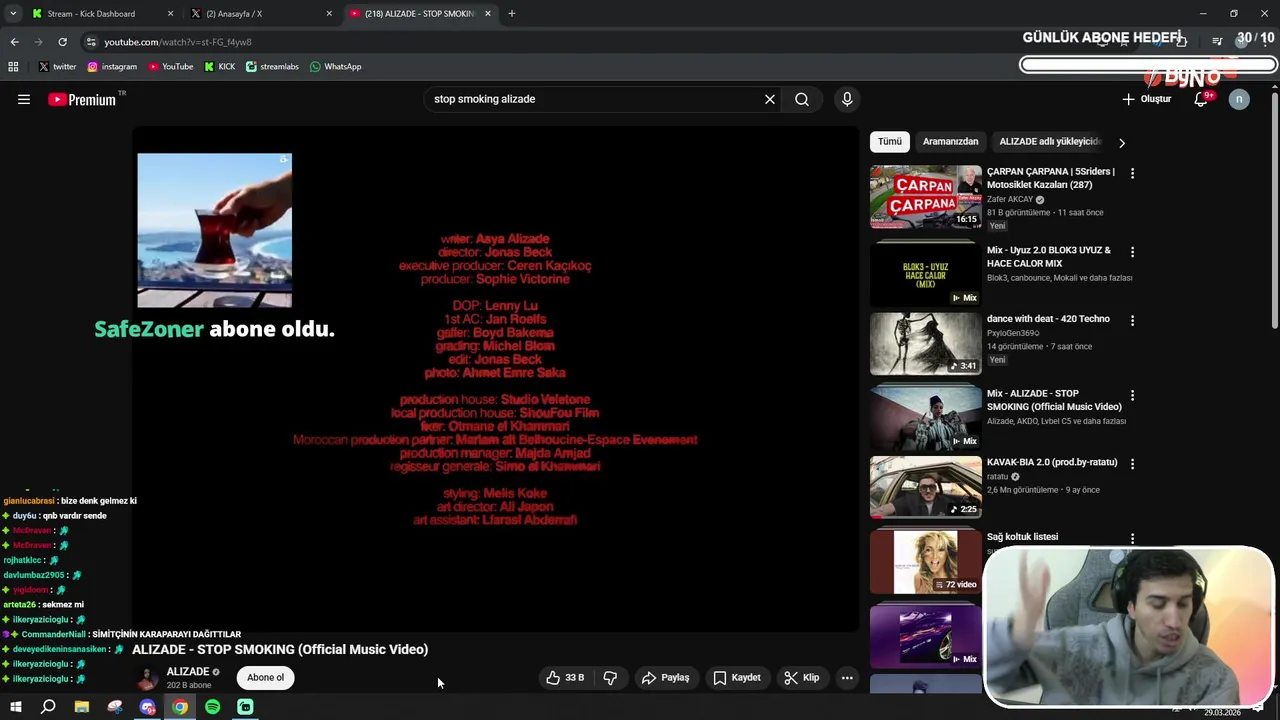Open the WhatsApp bookmark

(335, 67)
